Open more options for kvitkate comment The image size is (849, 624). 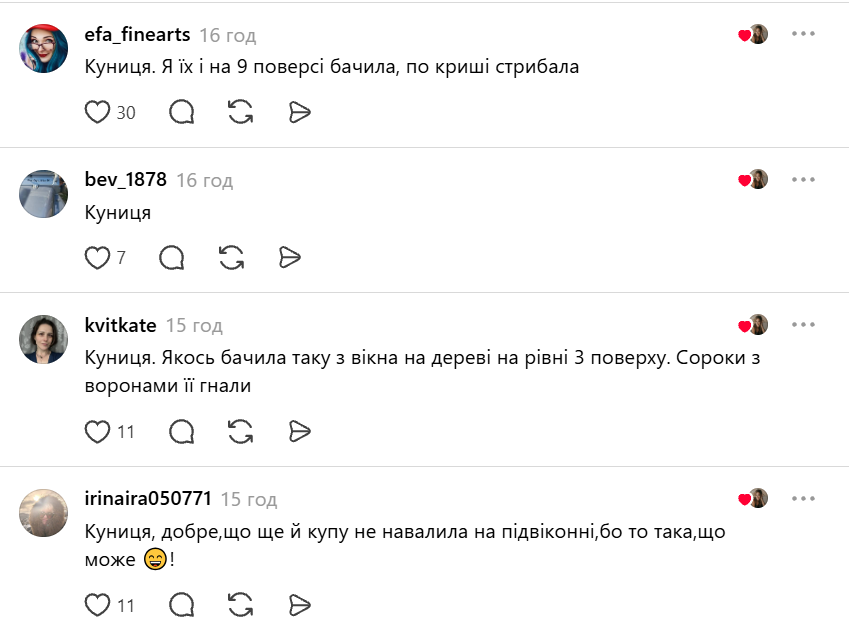tap(803, 324)
